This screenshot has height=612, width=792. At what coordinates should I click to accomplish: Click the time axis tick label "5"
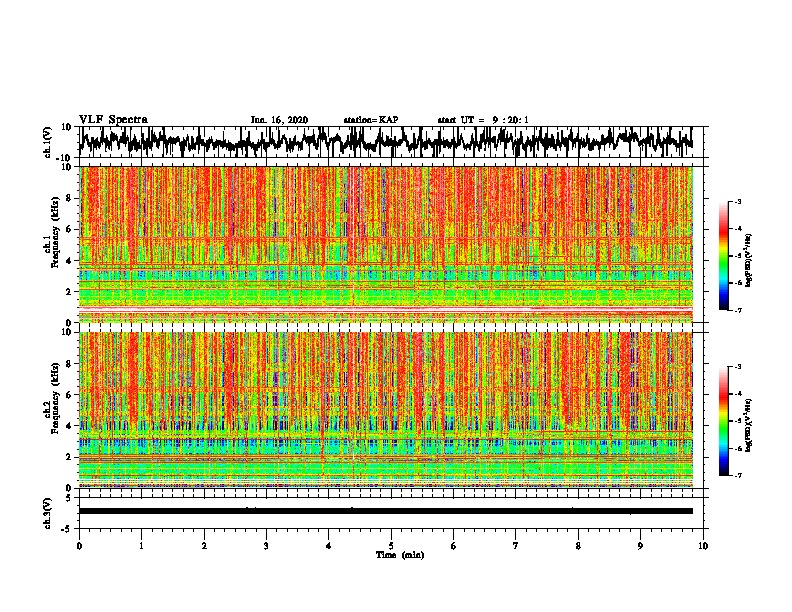(x=391, y=546)
